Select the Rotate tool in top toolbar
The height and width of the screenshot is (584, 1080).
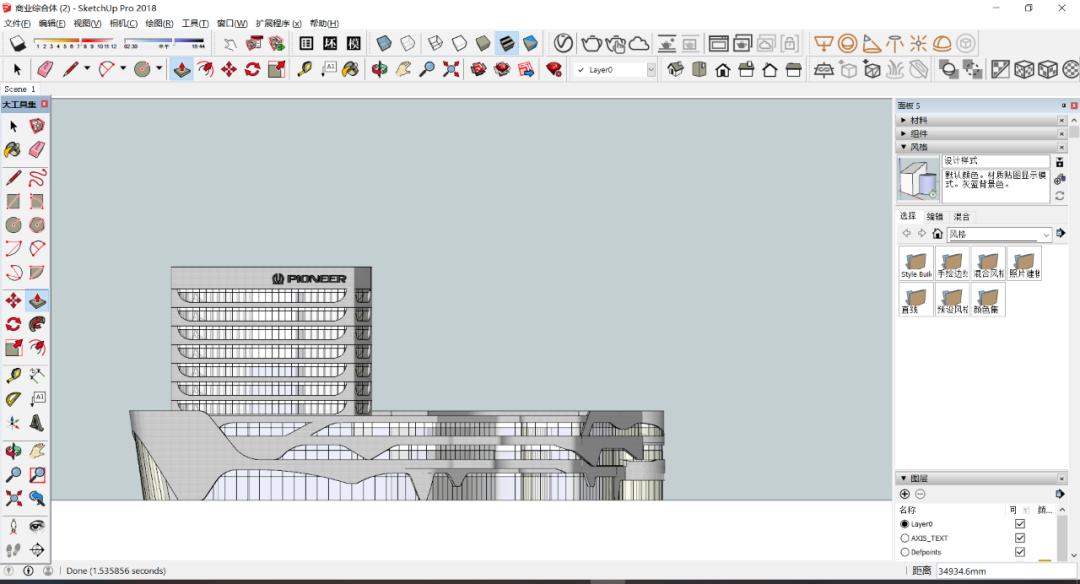tap(252, 69)
